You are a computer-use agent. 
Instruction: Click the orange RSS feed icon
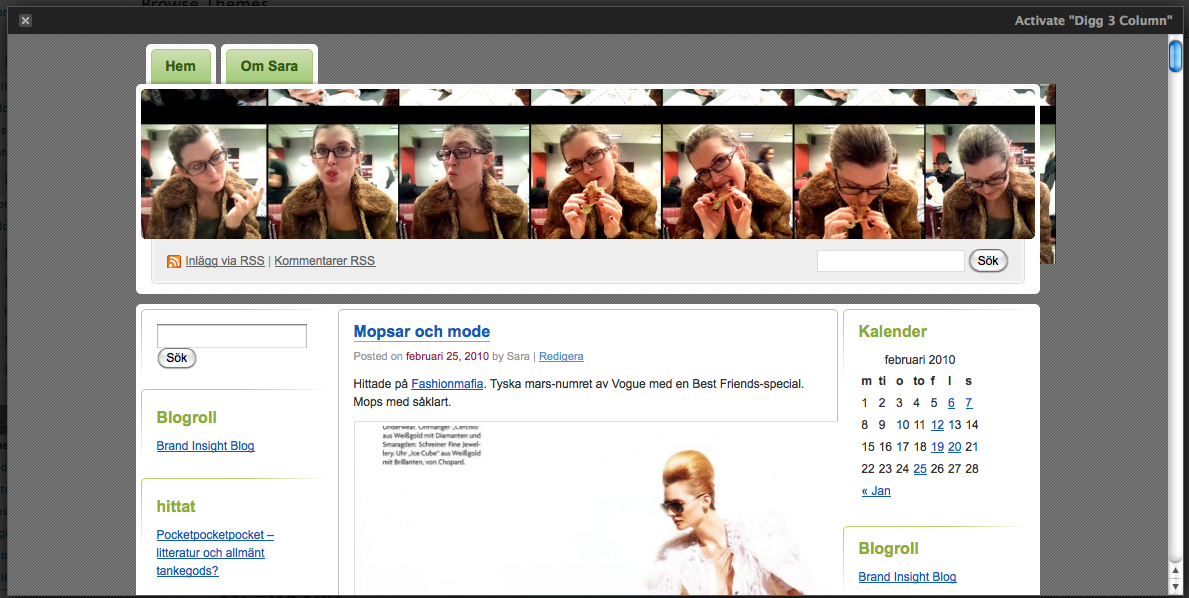click(x=174, y=261)
